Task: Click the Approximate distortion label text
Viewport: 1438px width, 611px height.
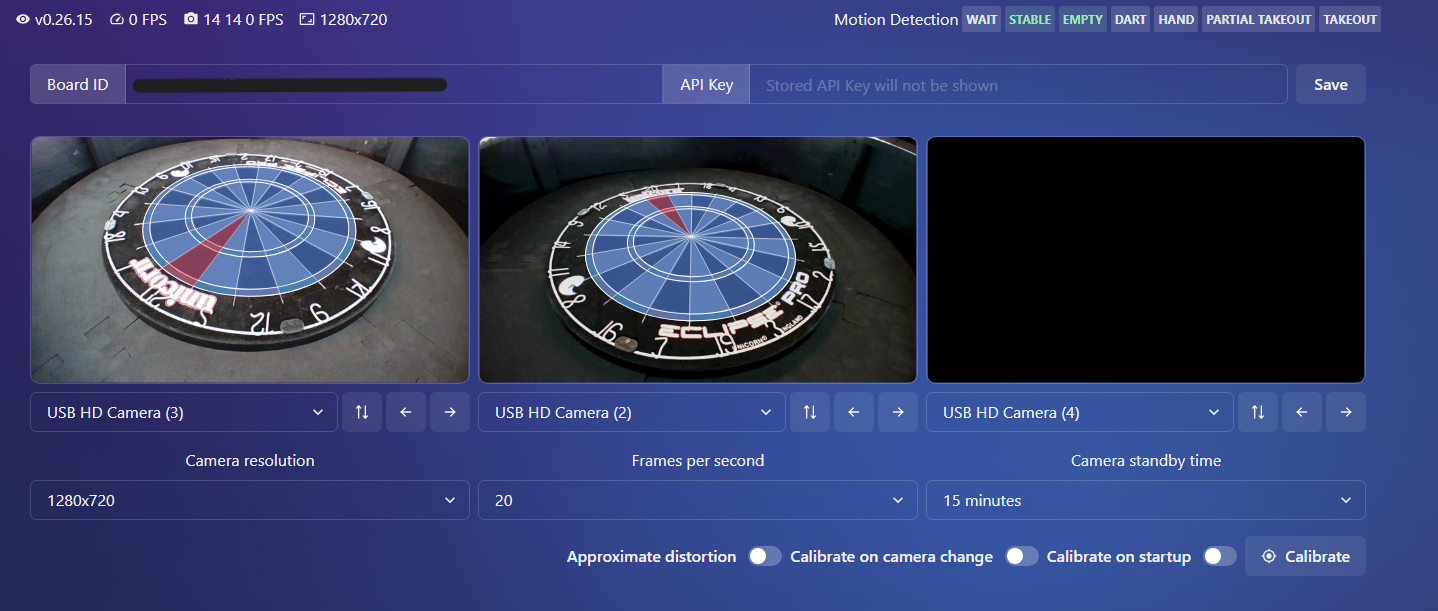Action: coord(651,556)
